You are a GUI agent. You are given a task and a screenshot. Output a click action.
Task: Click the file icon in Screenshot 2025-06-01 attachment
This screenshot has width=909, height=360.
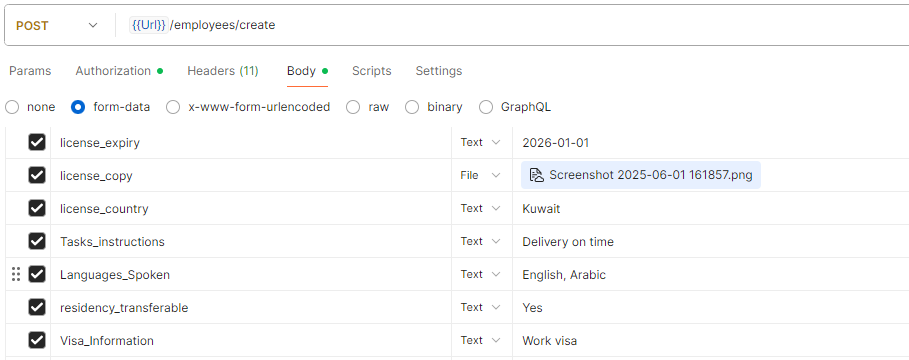(x=536, y=175)
